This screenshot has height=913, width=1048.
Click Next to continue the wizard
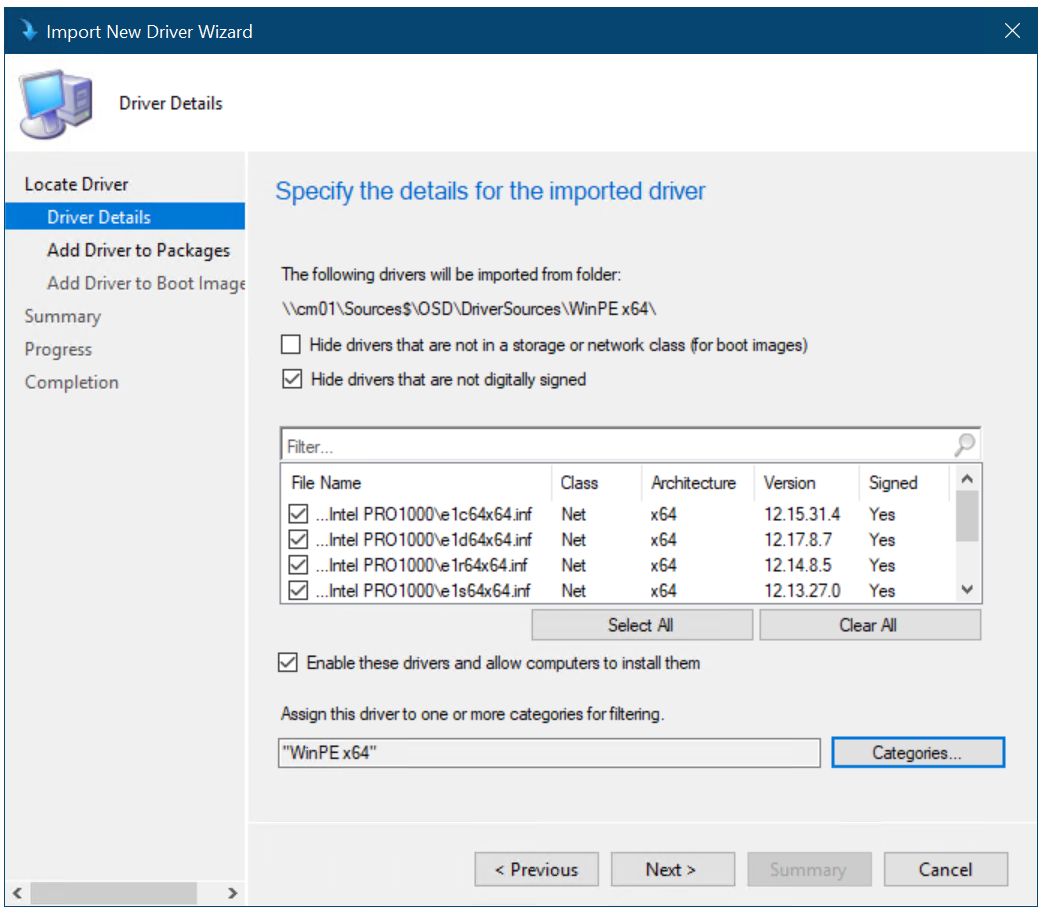672,869
